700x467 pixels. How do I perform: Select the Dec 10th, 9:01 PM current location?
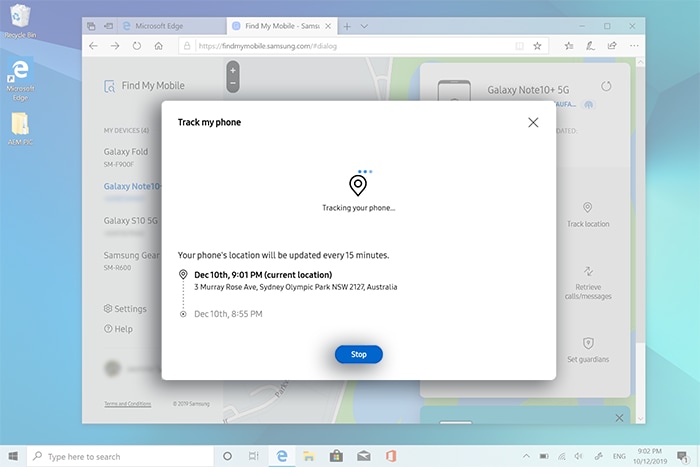tap(263, 275)
